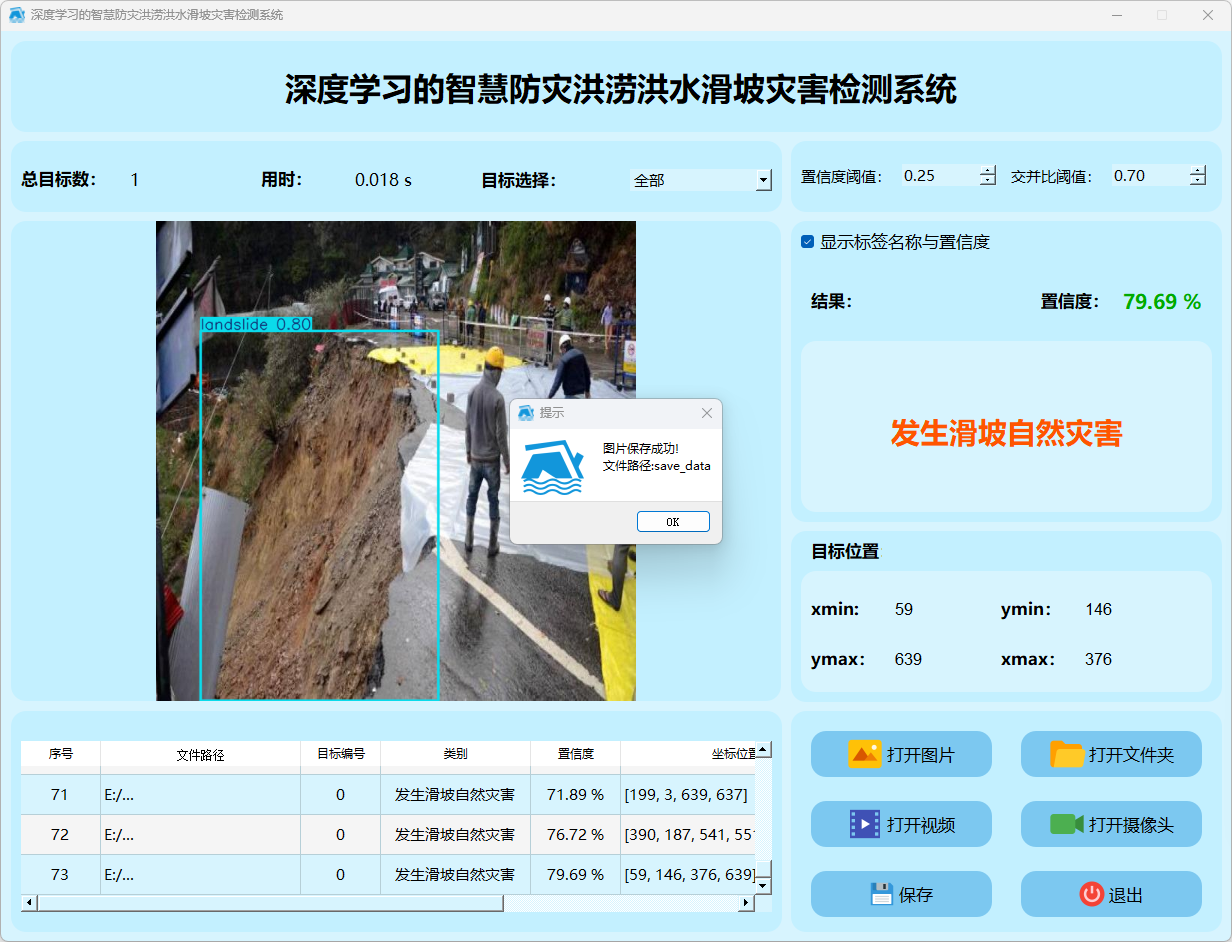Click the folder icon on Open Folder button
The width and height of the screenshot is (1232, 942).
coord(1067,754)
